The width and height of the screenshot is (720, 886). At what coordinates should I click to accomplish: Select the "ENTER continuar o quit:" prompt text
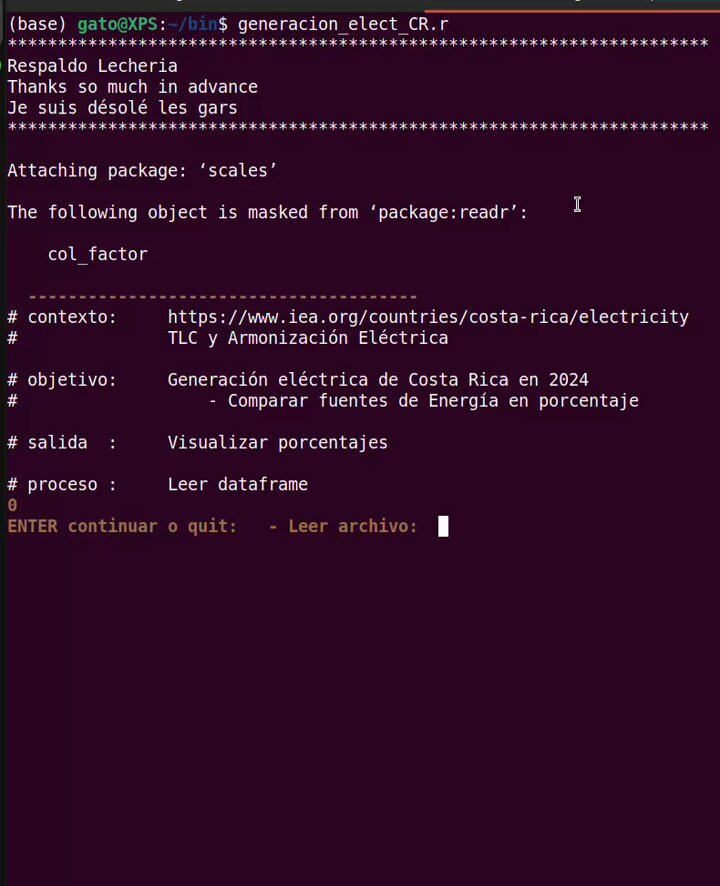pos(122,526)
